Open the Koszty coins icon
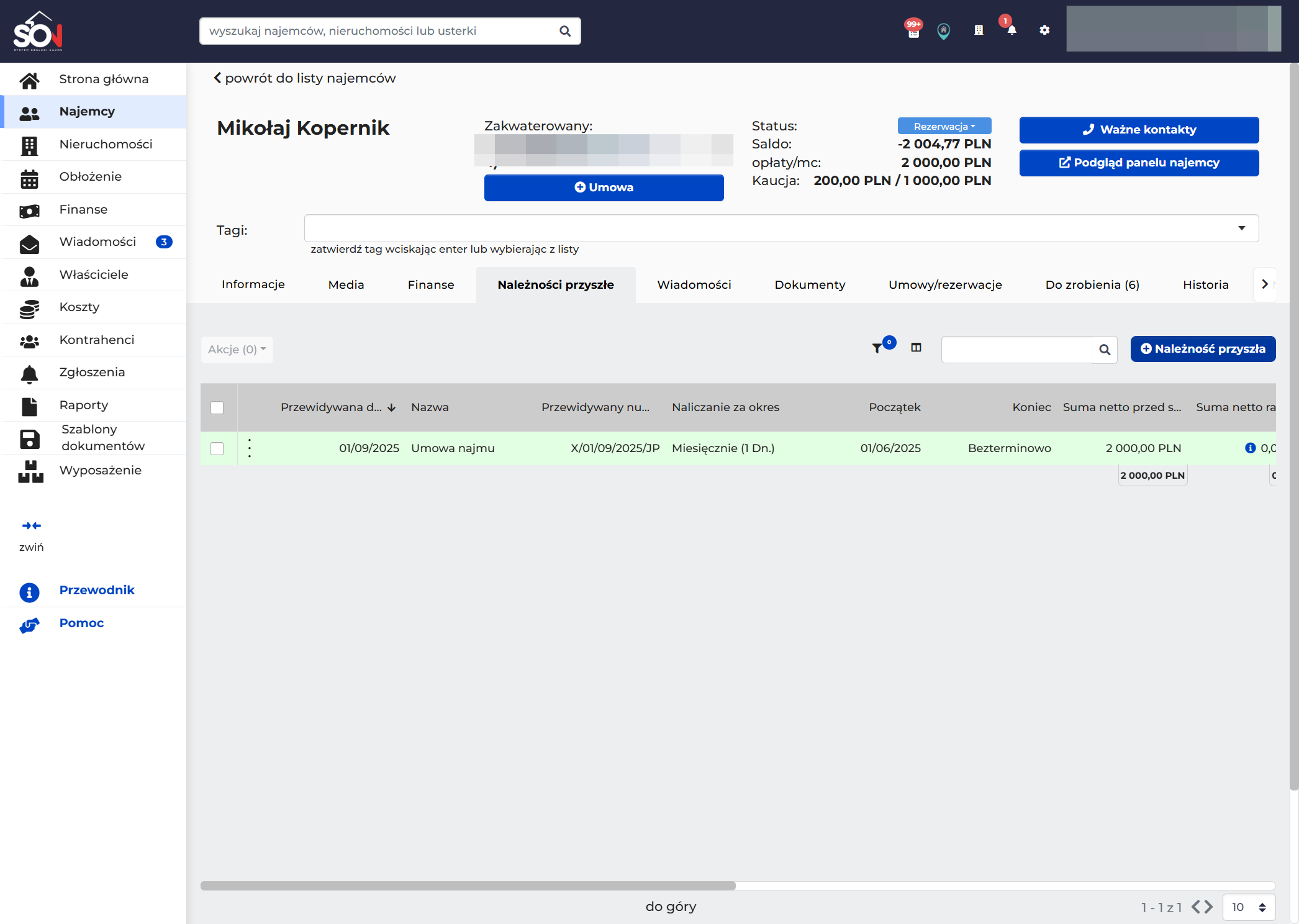Viewport: 1299px width, 924px height. 29,308
